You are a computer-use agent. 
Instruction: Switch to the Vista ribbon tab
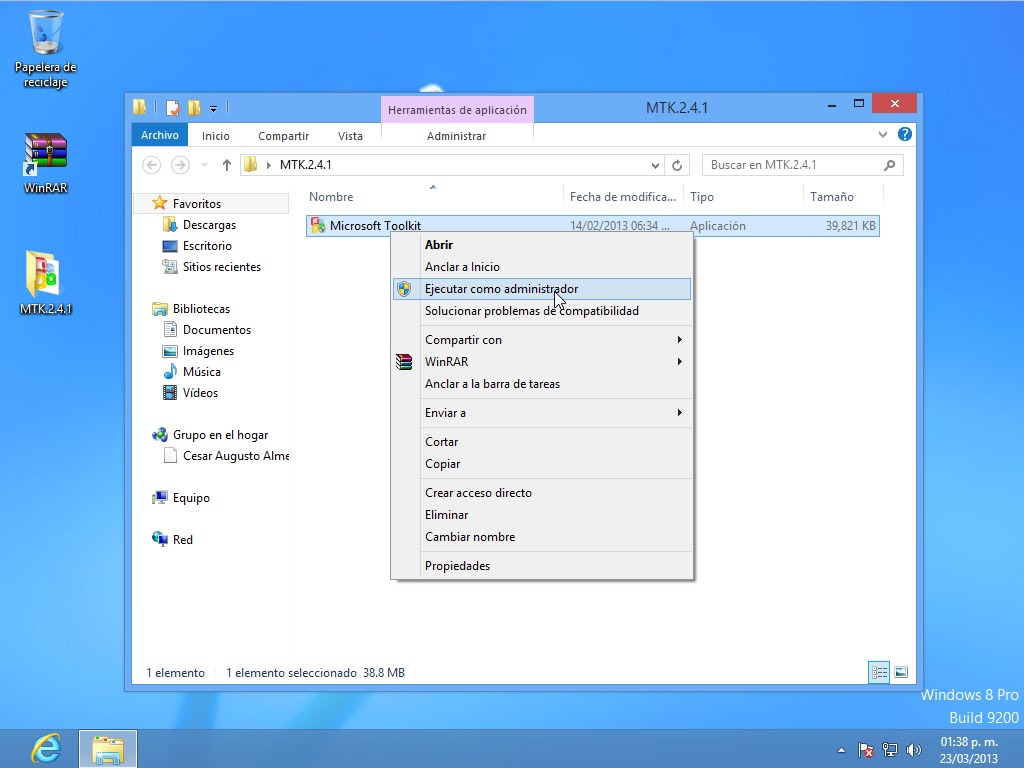click(350, 136)
